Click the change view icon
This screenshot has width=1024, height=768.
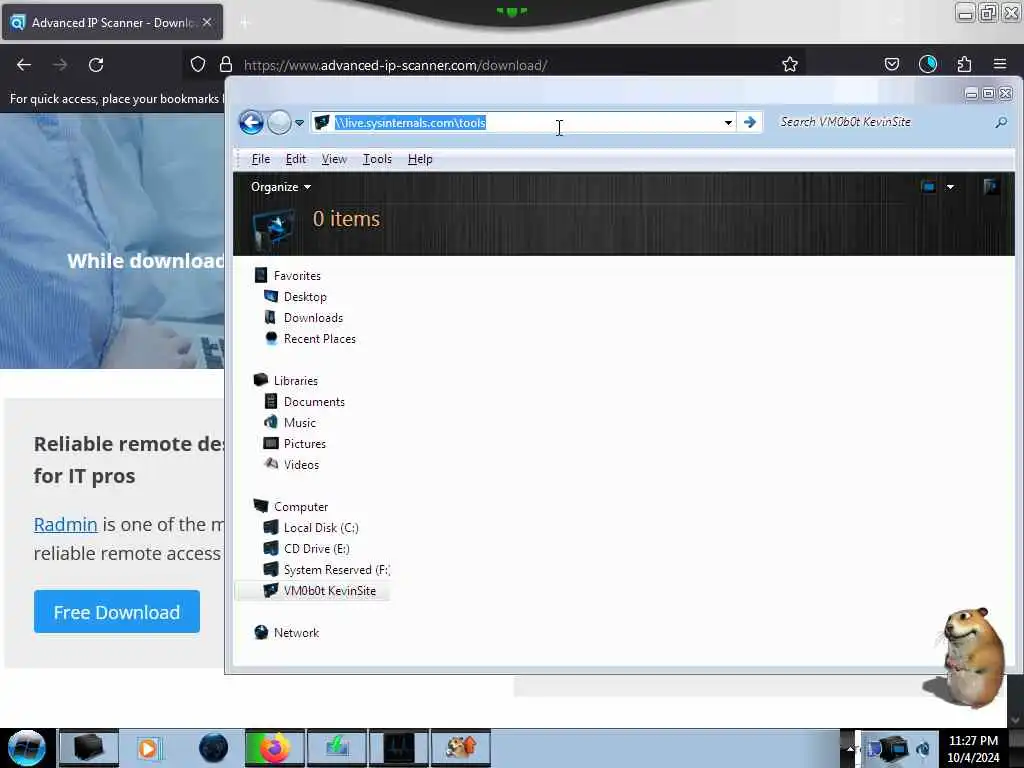point(928,187)
